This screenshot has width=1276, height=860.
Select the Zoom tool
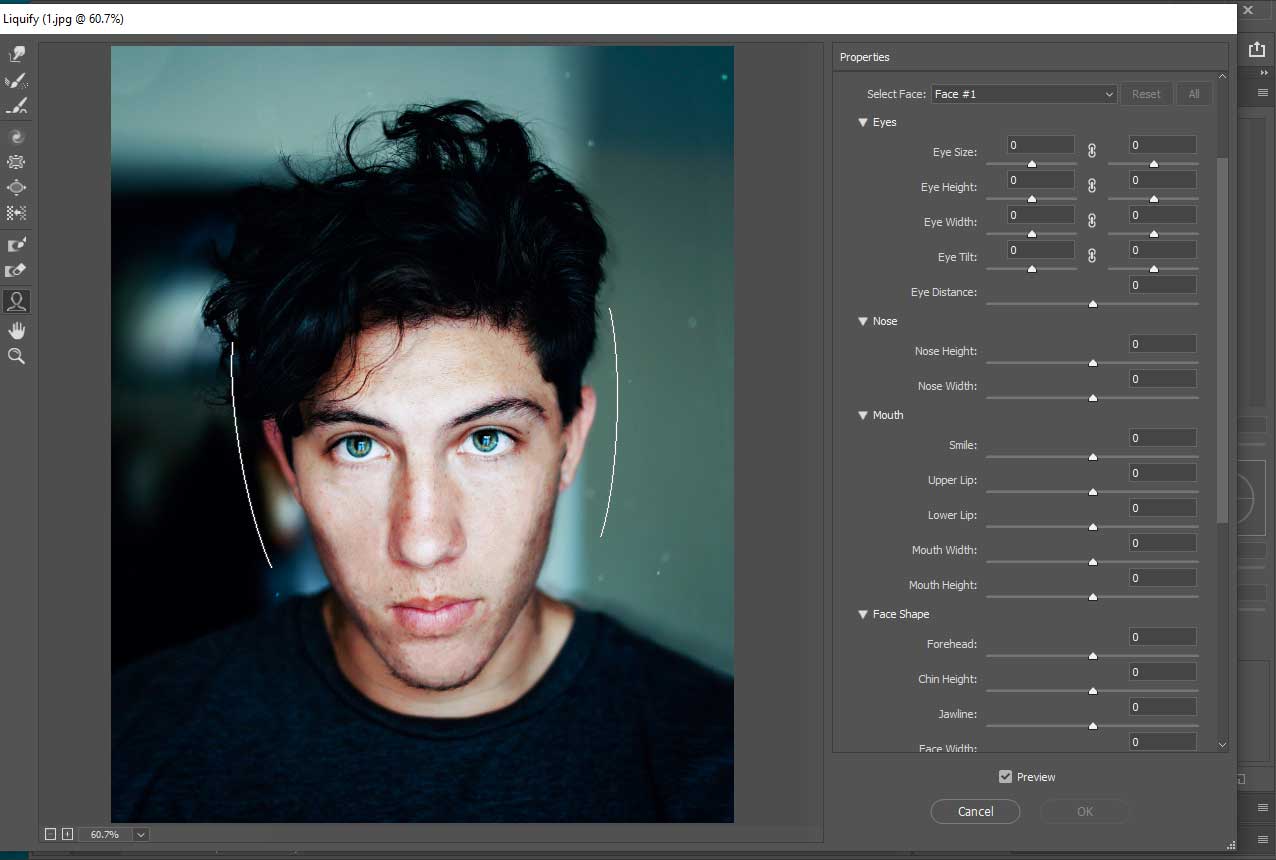pos(16,356)
